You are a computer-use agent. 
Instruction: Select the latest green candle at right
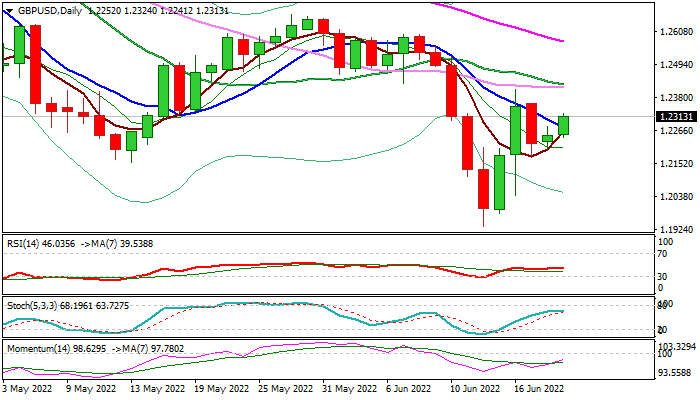(563, 125)
